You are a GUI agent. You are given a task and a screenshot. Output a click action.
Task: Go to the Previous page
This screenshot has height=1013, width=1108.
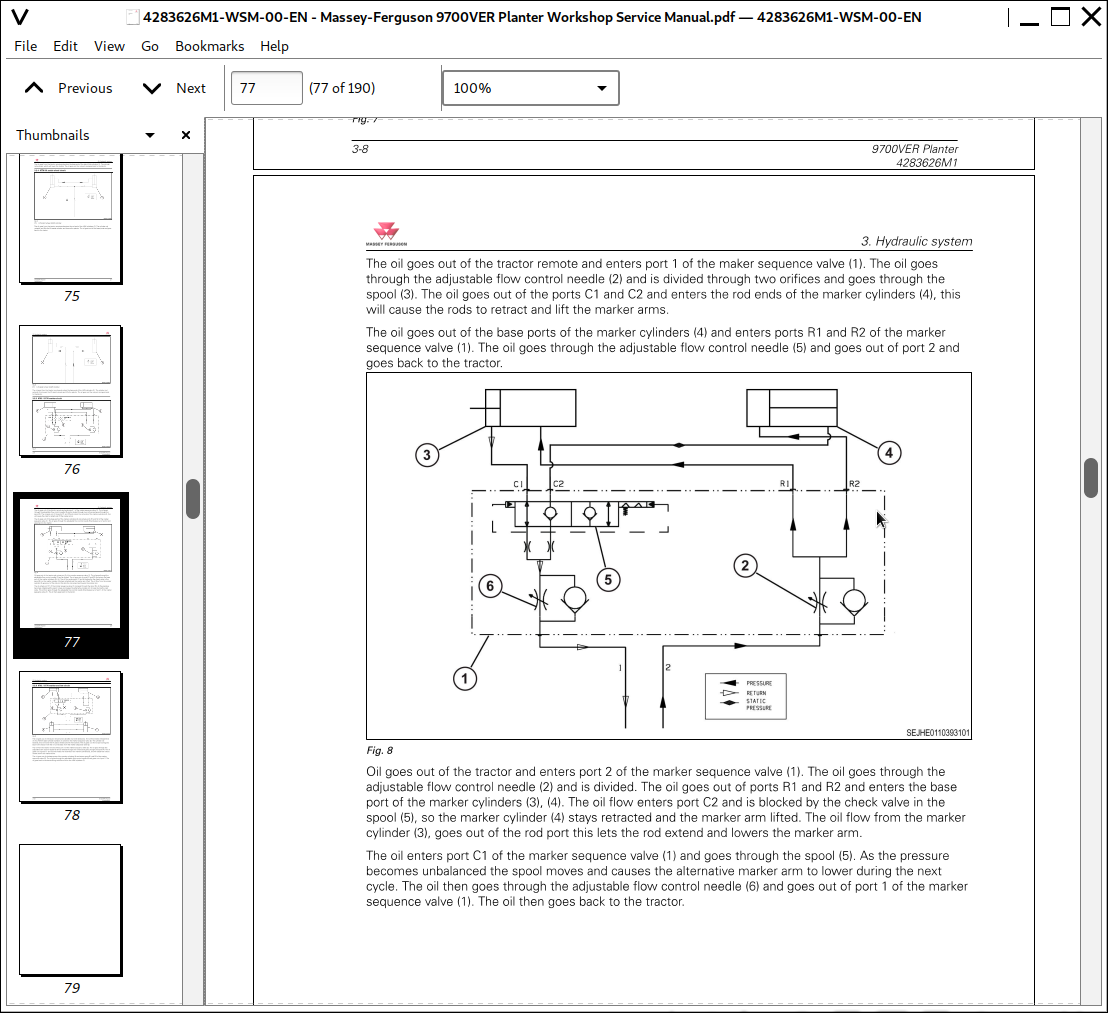tap(69, 88)
